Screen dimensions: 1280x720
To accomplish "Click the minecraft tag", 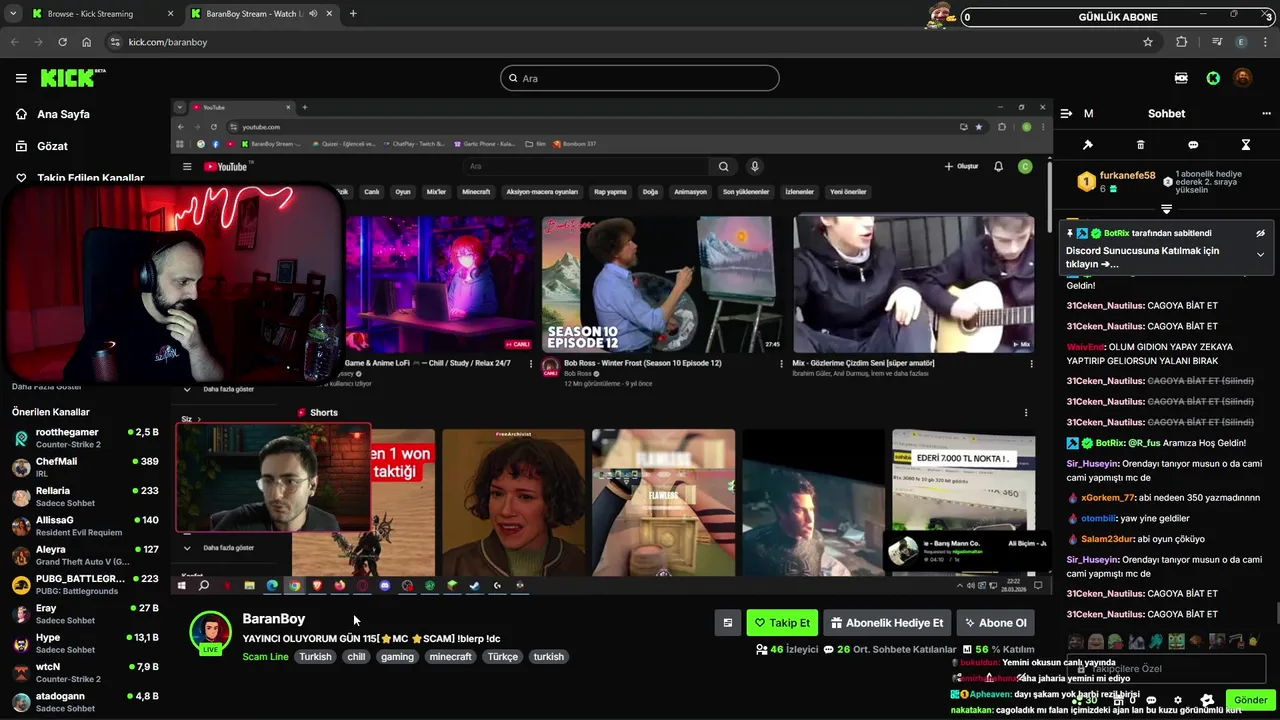I will (450, 657).
